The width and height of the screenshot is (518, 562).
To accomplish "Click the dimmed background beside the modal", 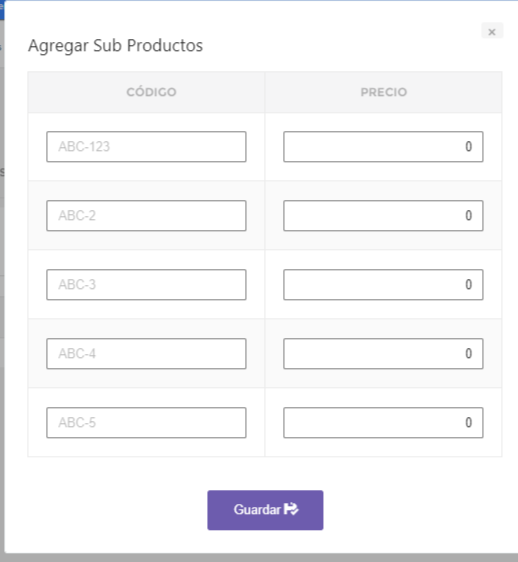I will click(x=2, y=287).
